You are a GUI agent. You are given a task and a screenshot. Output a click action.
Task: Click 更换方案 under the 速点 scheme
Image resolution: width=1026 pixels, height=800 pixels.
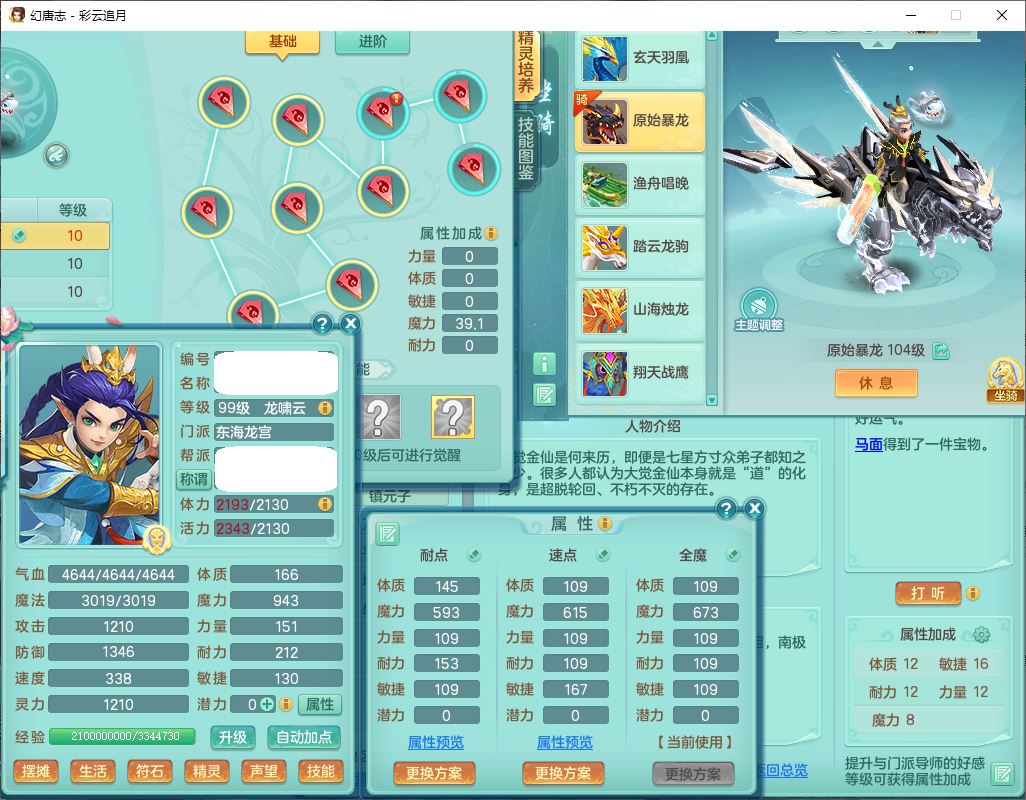click(x=563, y=773)
